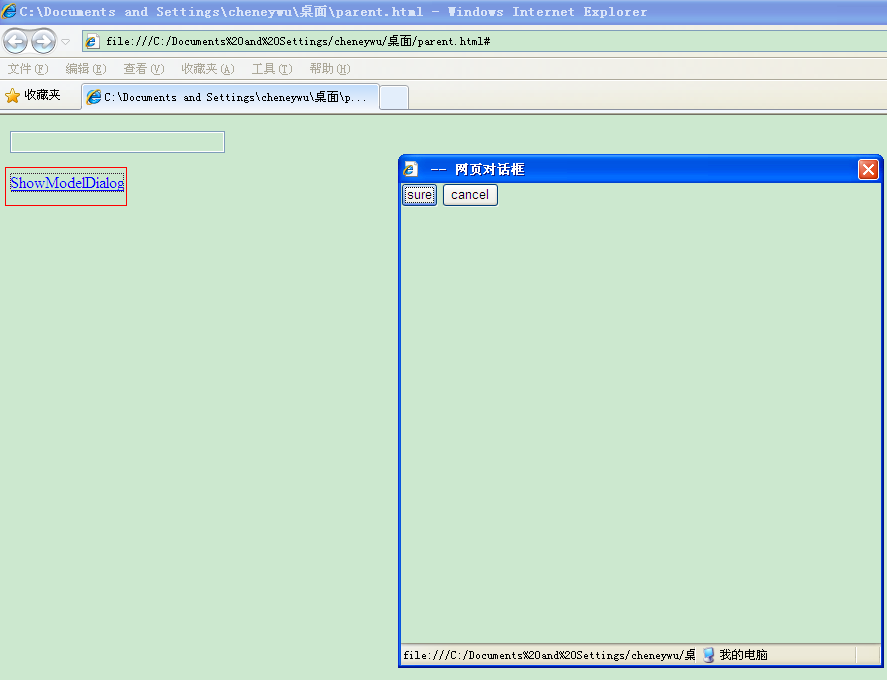
Task: Click the 收藏夹 favorites star icon
Action: click(12, 96)
